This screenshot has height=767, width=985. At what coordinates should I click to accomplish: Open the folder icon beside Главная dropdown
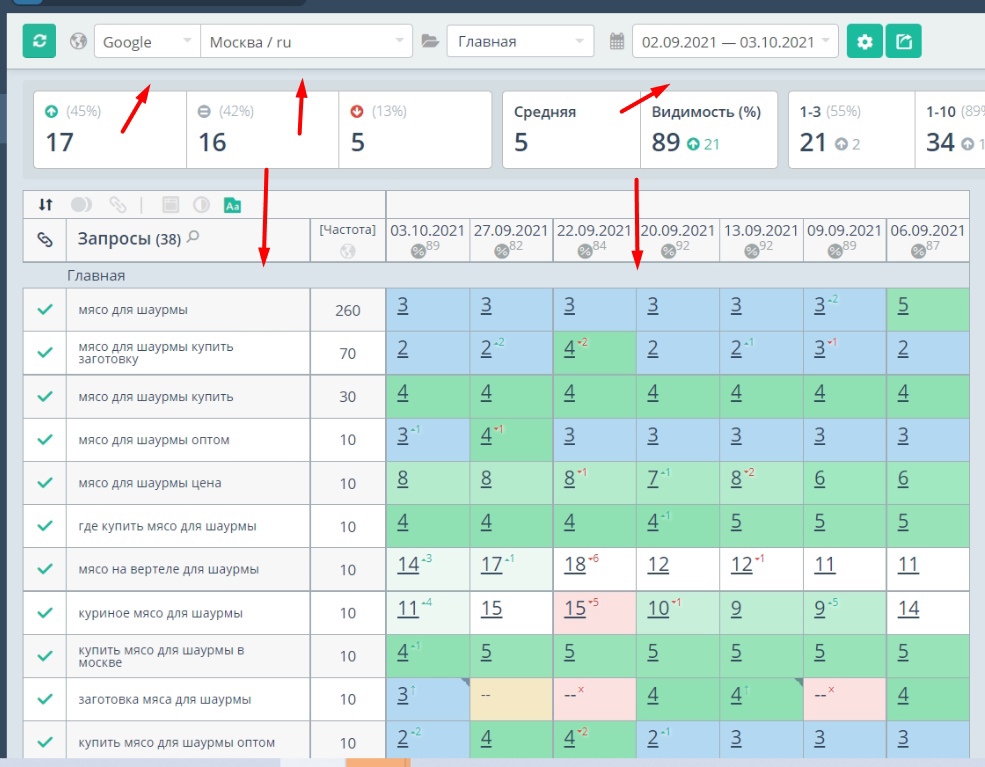point(430,41)
